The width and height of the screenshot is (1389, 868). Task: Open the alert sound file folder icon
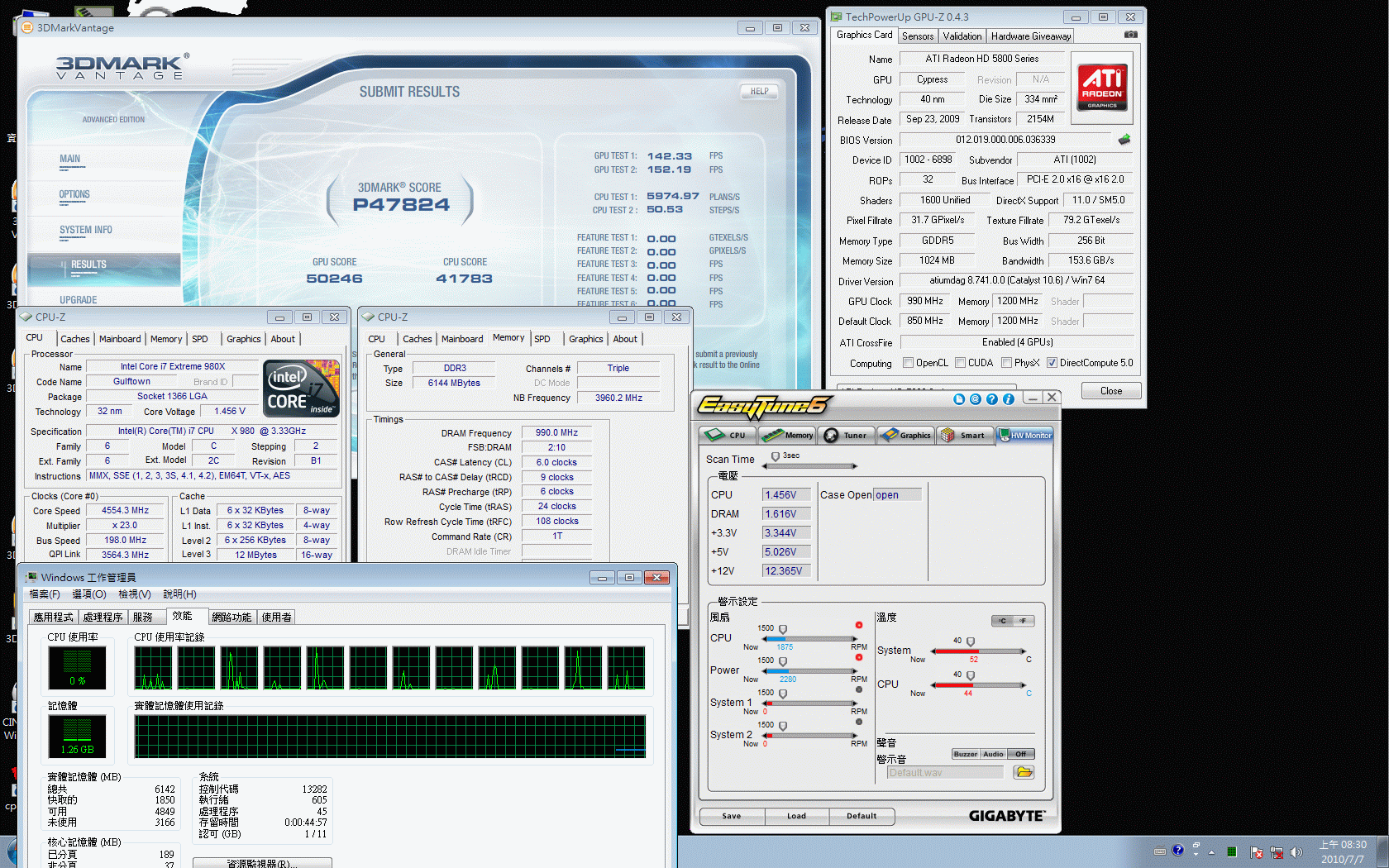[x=1024, y=772]
